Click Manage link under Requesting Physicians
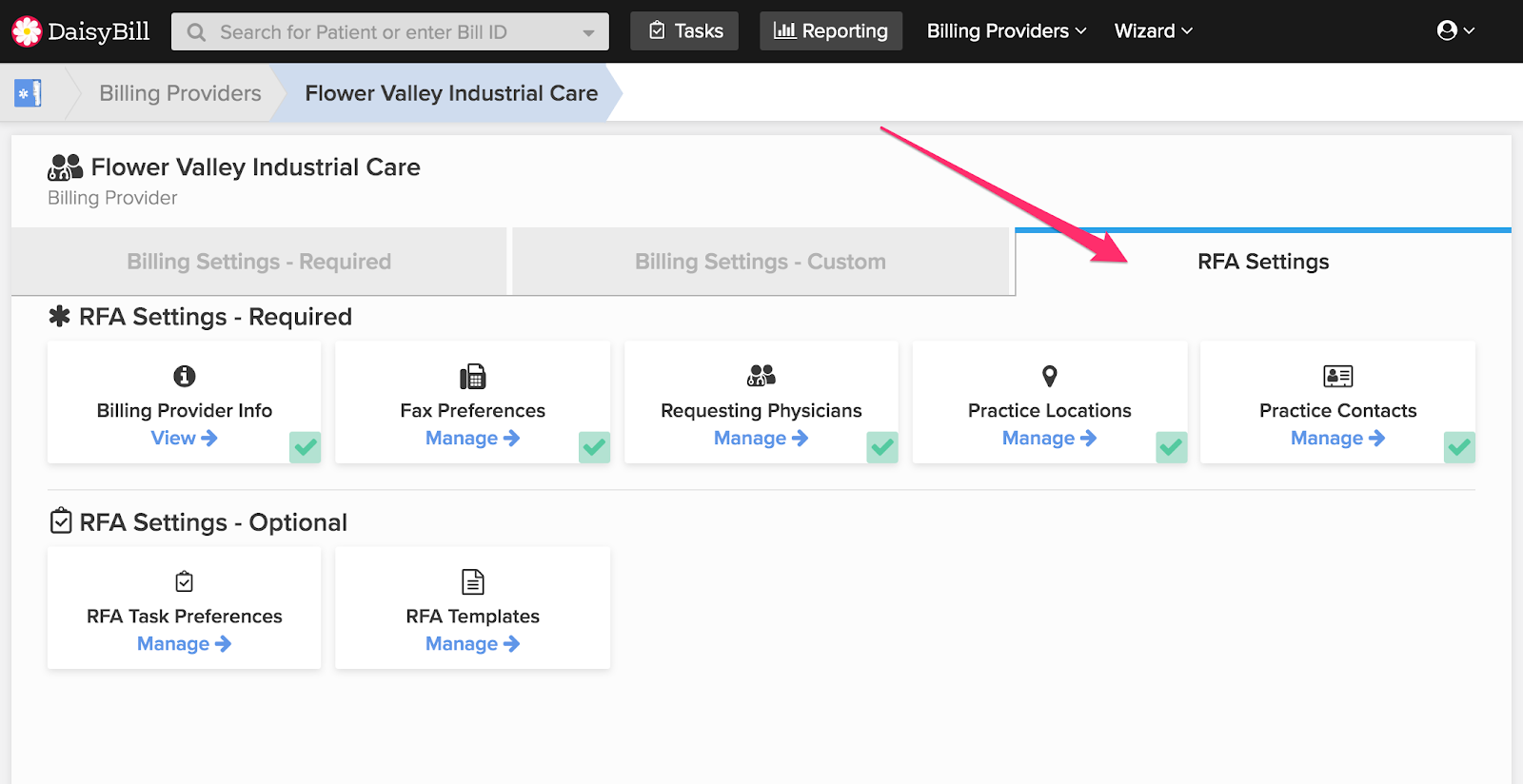Image resolution: width=1523 pixels, height=784 pixels. click(761, 438)
